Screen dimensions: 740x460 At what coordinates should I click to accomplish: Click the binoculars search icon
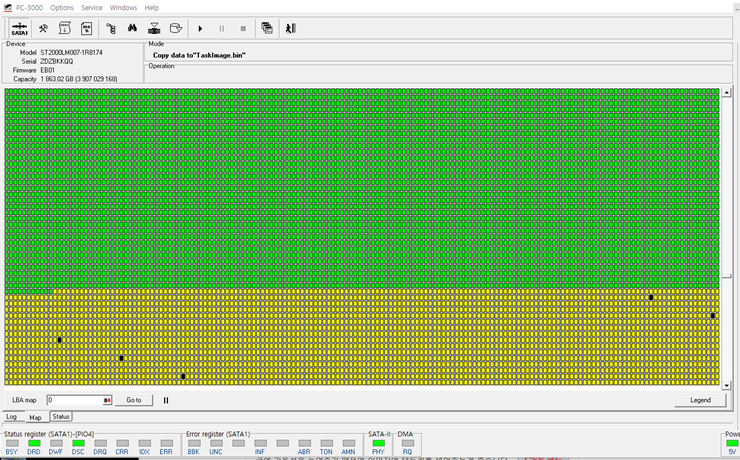pyautogui.click(x=132, y=28)
